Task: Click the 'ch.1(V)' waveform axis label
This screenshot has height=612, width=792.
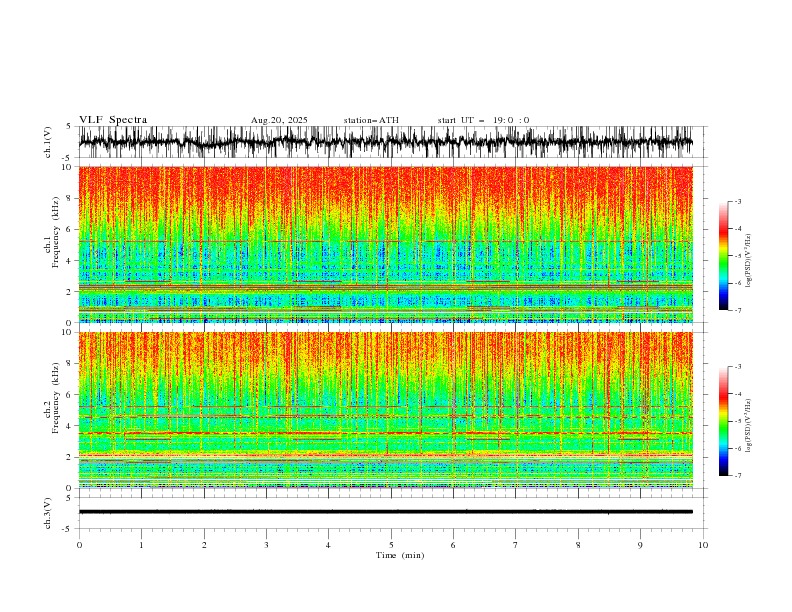Action: [48, 142]
